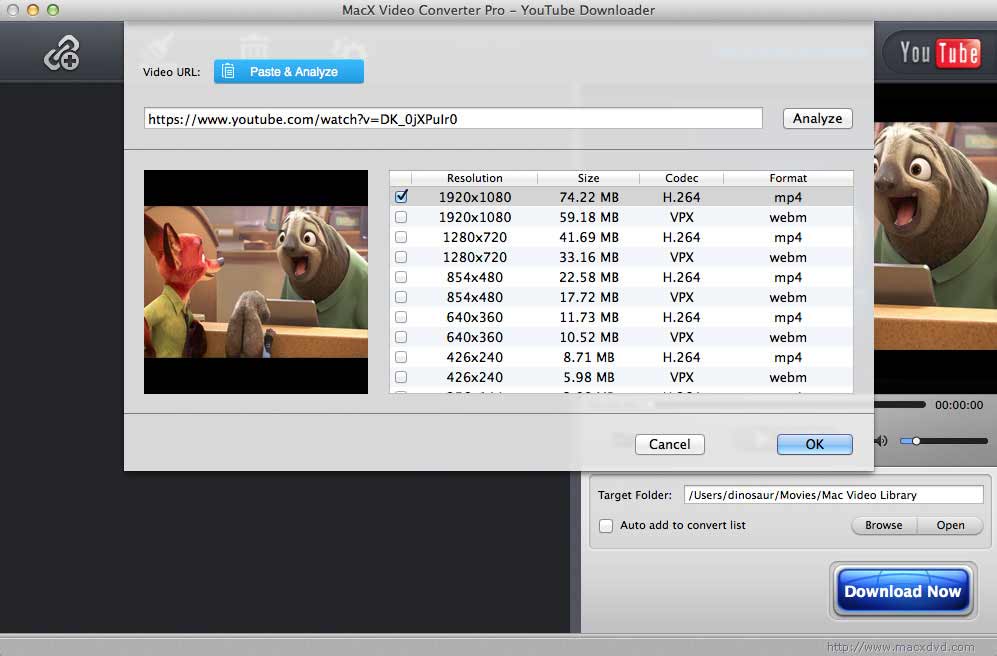Screen dimensions: 997x656
Task: Click the 5.98 MB size cell
Action: 589,377
